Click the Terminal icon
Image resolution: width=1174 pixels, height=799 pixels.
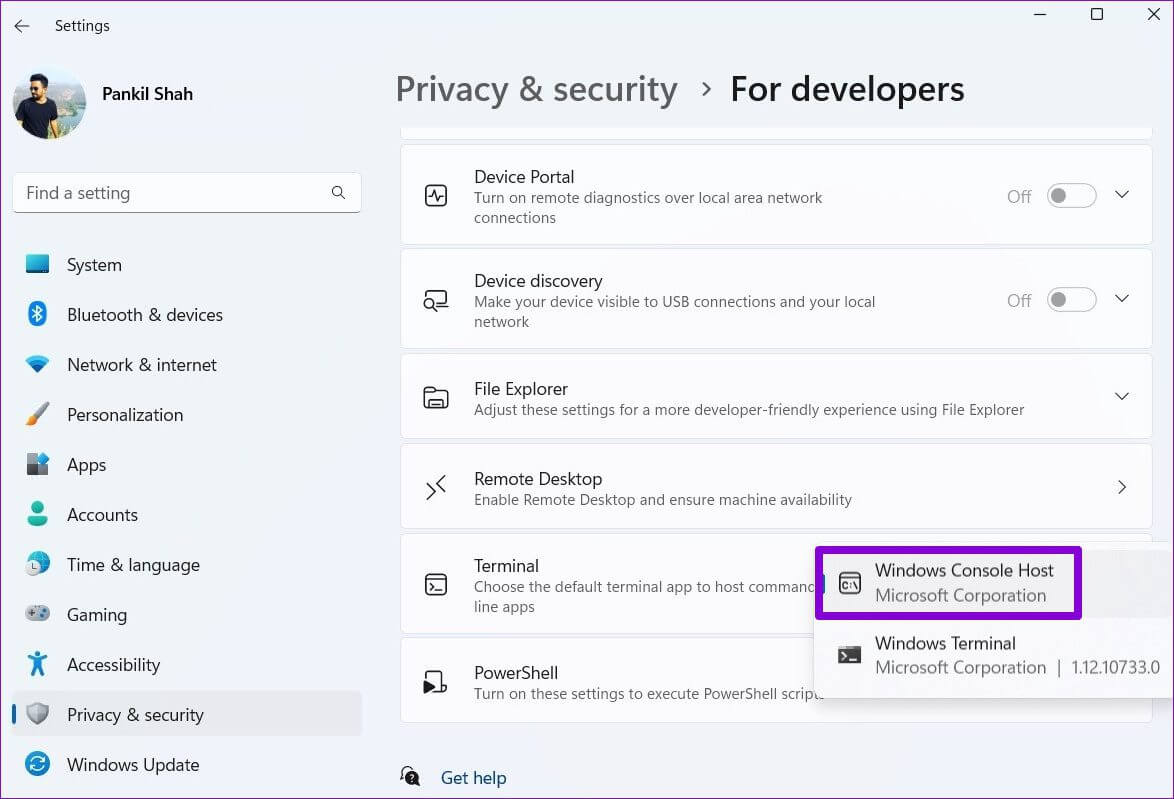coord(436,584)
